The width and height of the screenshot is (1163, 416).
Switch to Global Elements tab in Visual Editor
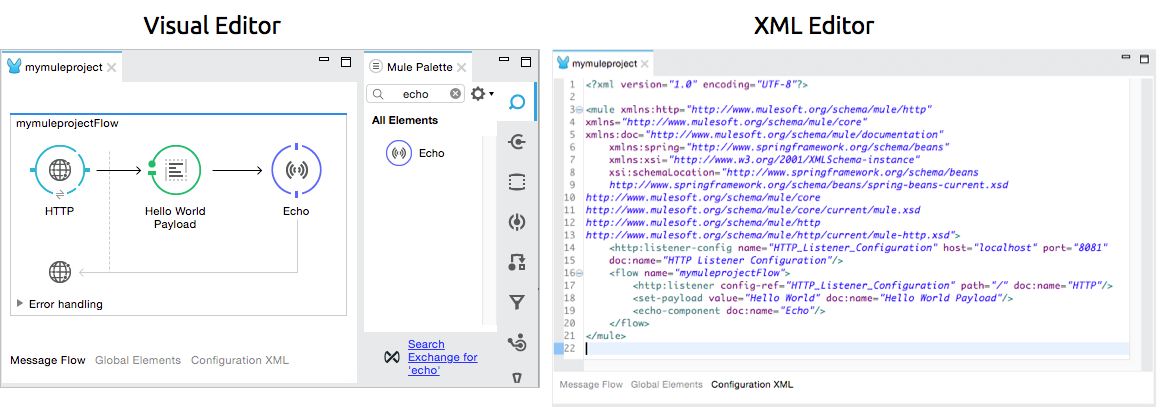pyautogui.click(x=138, y=360)
